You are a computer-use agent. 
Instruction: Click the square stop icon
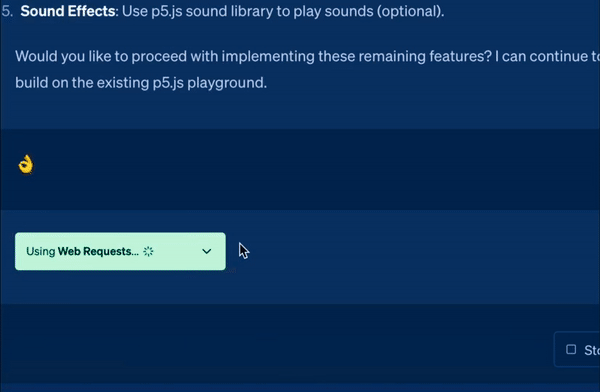[571, 350]
